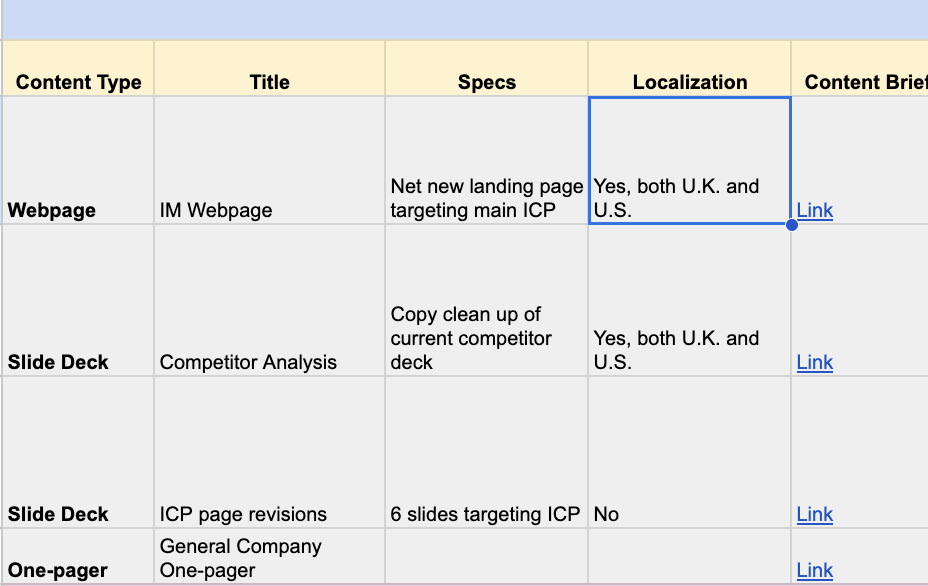The height and width of the screenshot is (586, 928).
Task: Open the Link for ICP page revisions
Action: click(813, 514)
